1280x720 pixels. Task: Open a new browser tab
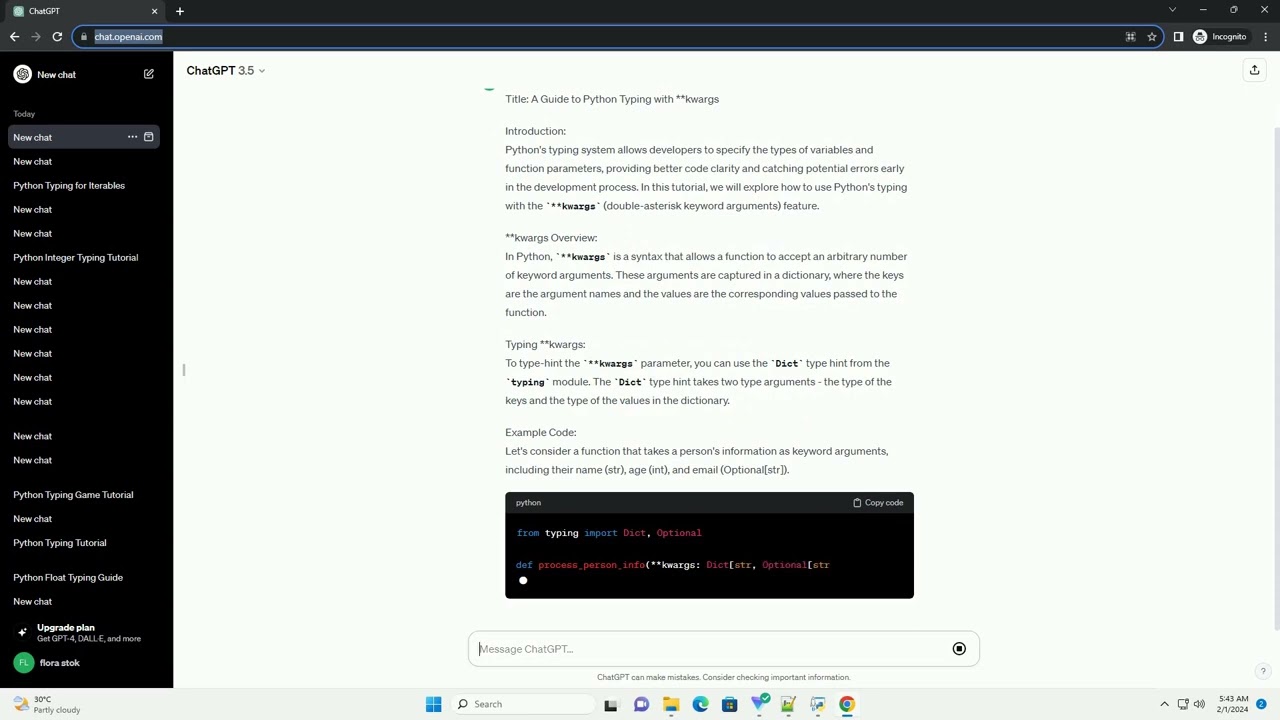click(x=180, y=11)
